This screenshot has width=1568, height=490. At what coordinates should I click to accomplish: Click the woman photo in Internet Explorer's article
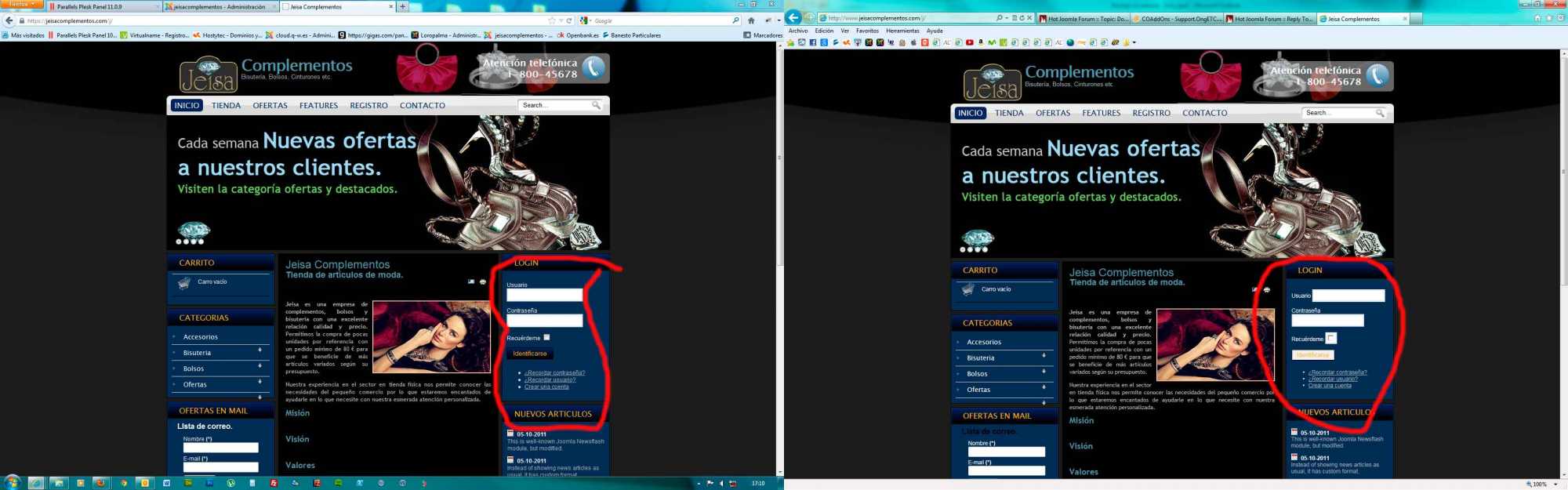(x=1215, y=345)
